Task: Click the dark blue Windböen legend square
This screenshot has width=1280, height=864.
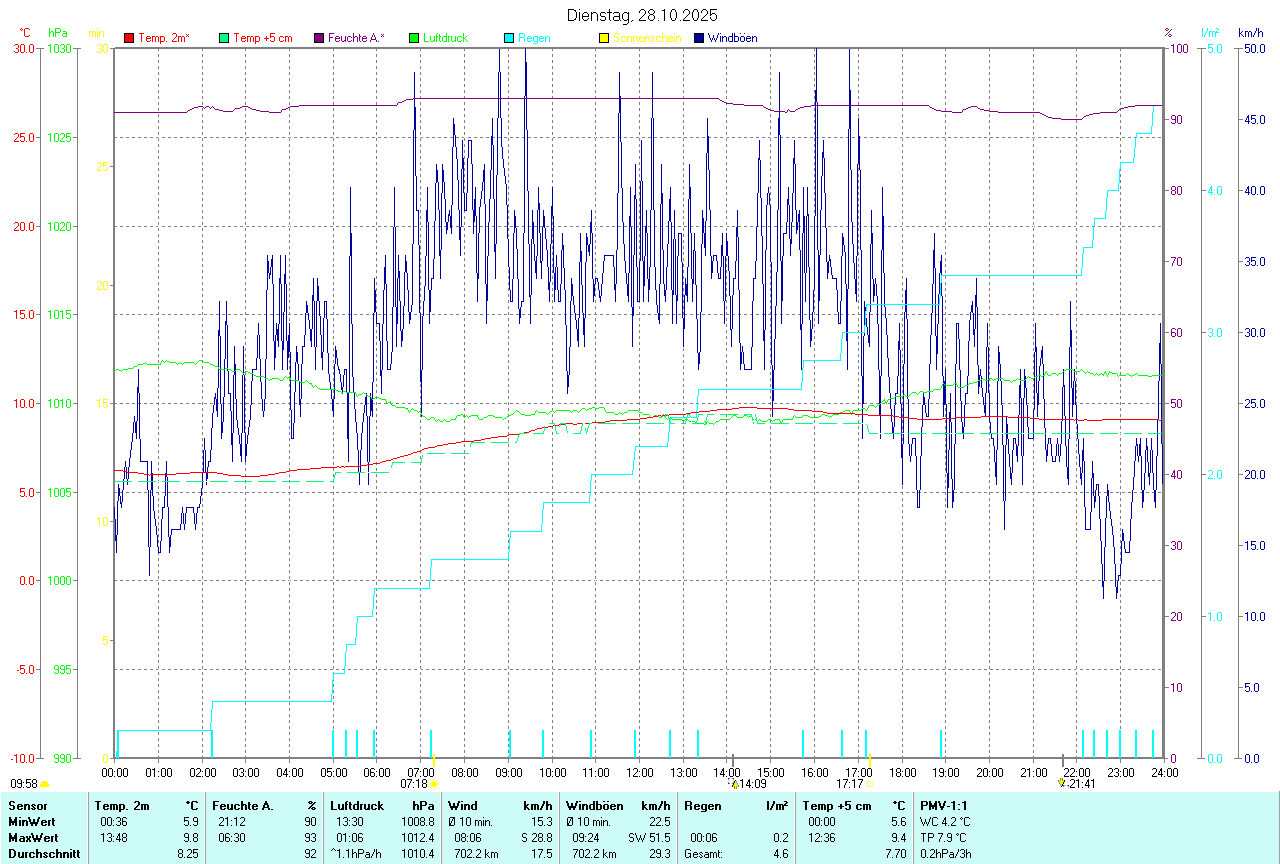Action: click(x=699, y=38)
